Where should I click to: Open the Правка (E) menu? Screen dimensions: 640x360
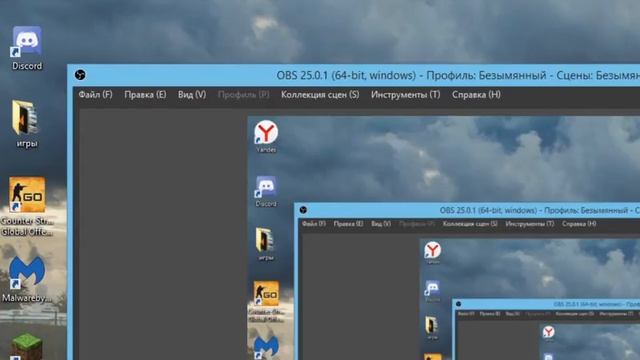click(x=145, y=95)
